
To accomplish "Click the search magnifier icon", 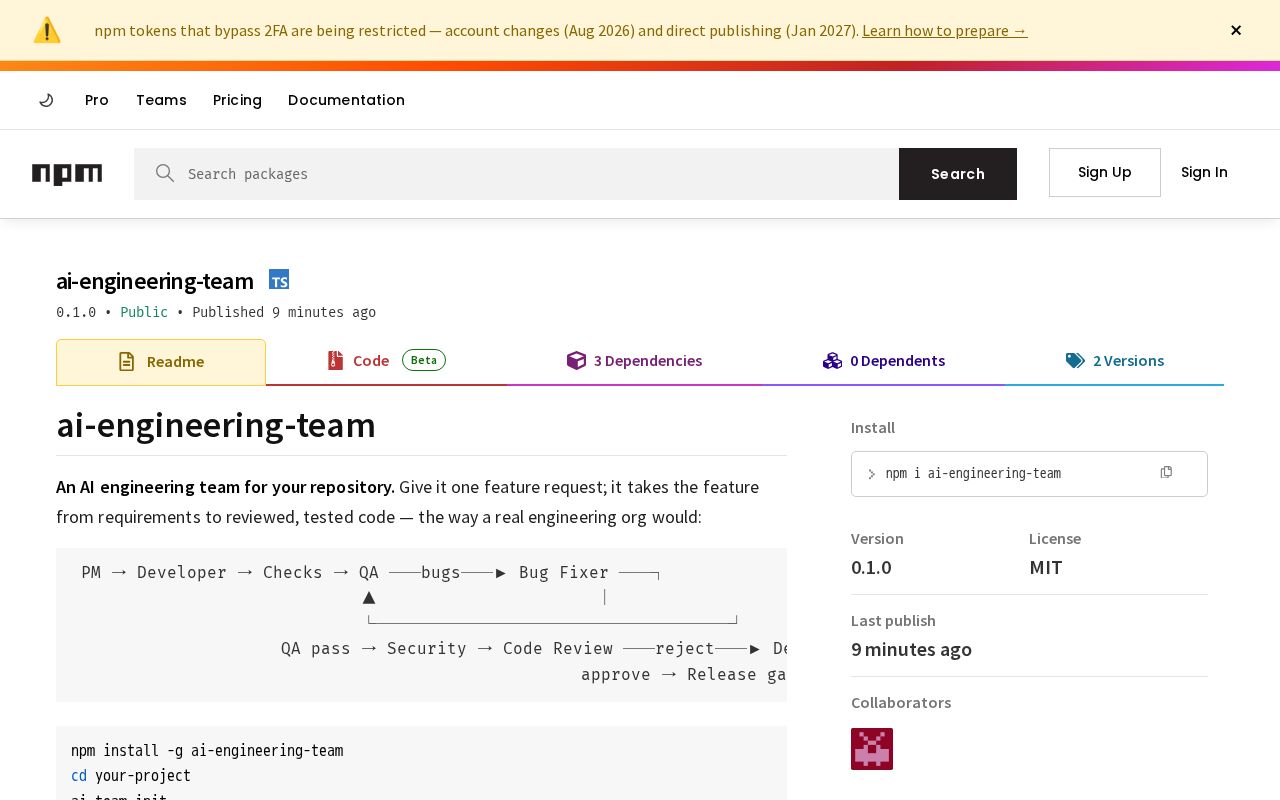I will click(x=165, y=173).
